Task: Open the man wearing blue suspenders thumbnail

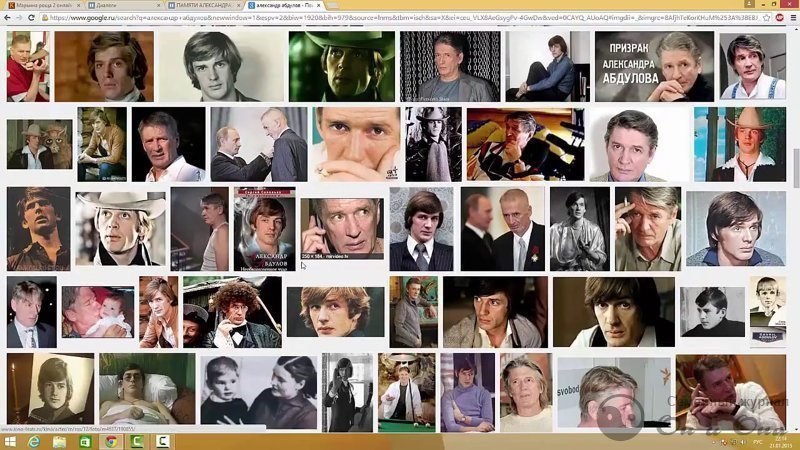Action: tap(753, 66)
